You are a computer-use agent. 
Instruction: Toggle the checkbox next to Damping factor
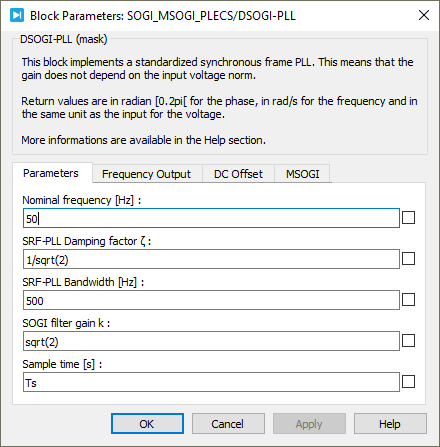[408, 259]
